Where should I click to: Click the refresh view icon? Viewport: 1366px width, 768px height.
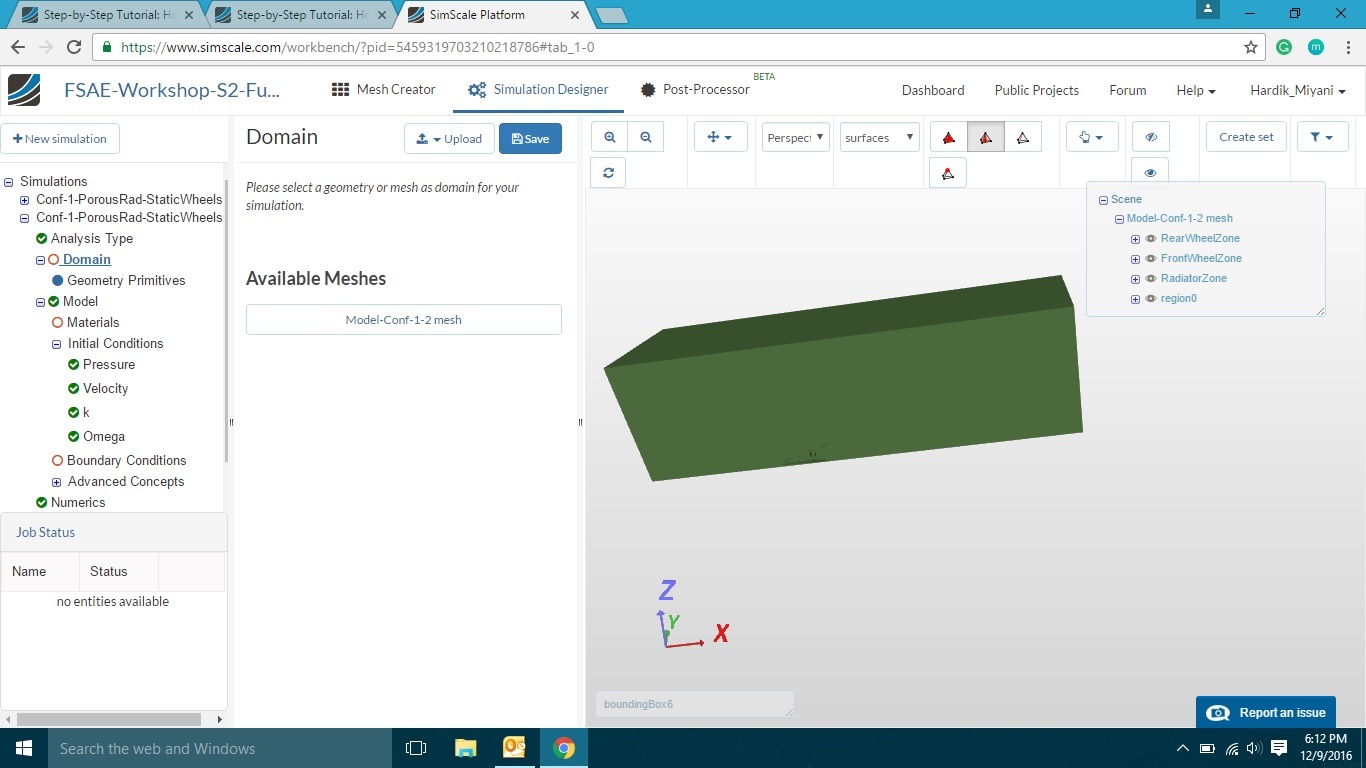pyautogui.click(x=609, y=172)
